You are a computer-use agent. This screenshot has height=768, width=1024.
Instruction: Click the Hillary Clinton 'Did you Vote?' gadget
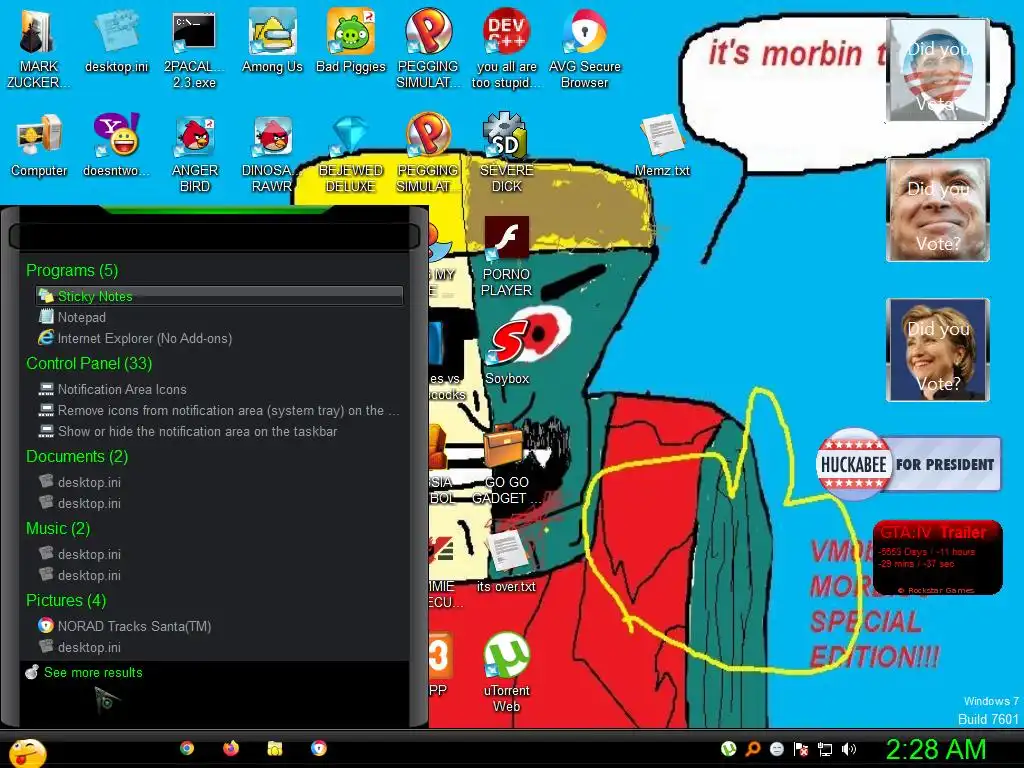938,349
